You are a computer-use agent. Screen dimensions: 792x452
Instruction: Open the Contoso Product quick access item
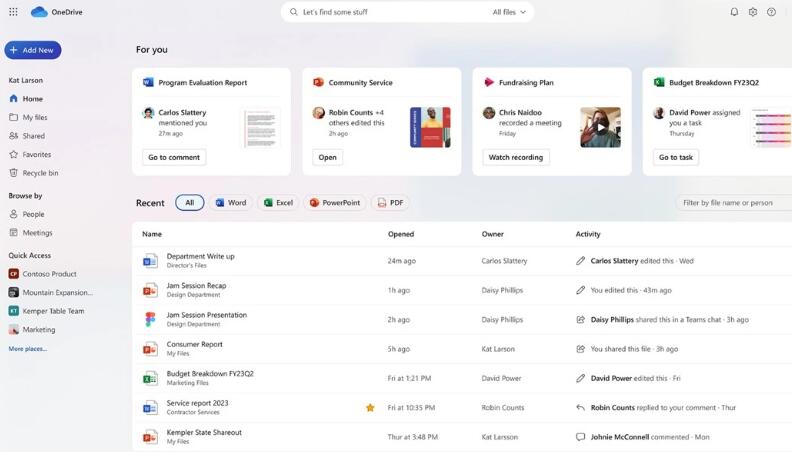click(51, 274)
